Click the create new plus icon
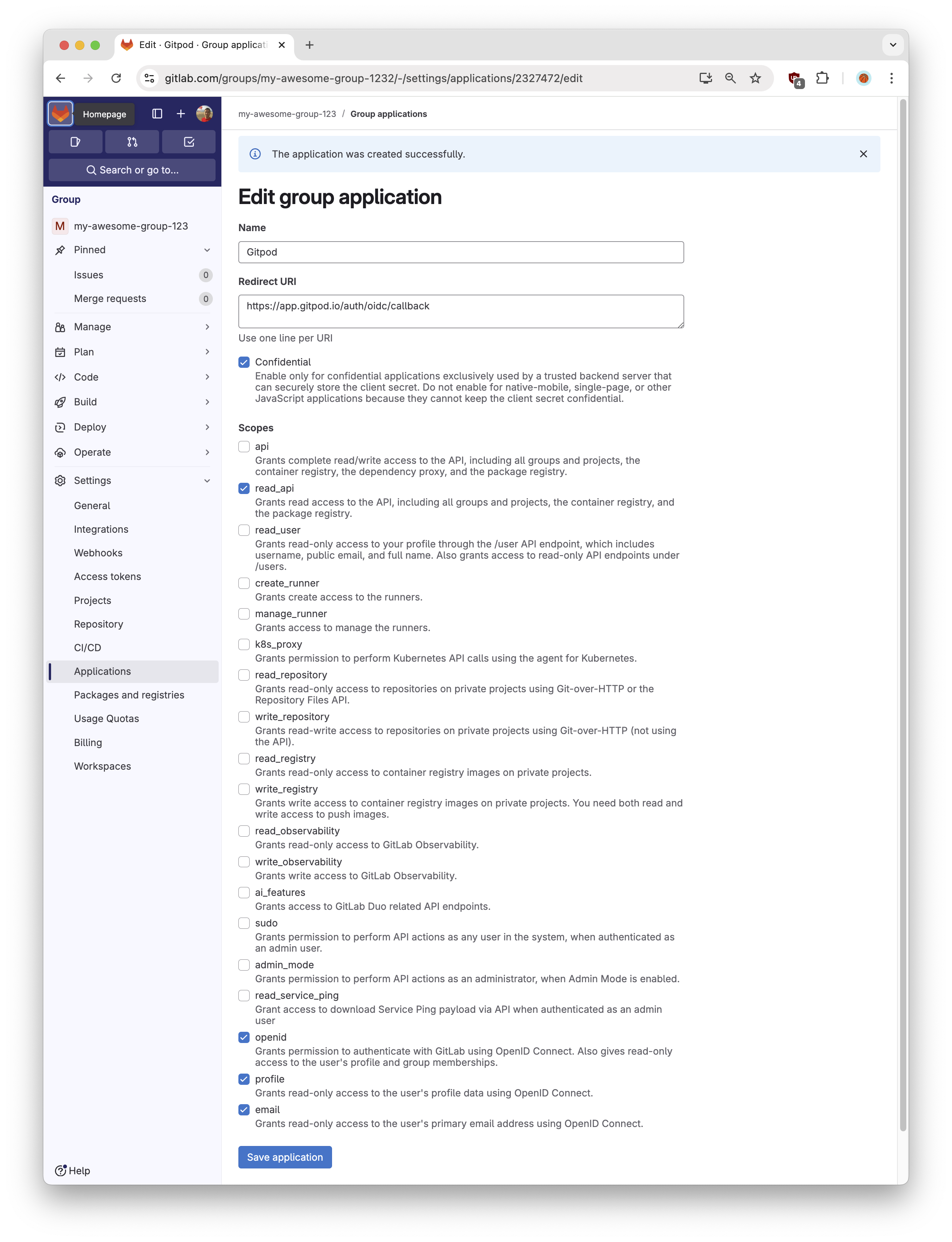The height and width of the screenshot is (1242, 952). (181, 114)
